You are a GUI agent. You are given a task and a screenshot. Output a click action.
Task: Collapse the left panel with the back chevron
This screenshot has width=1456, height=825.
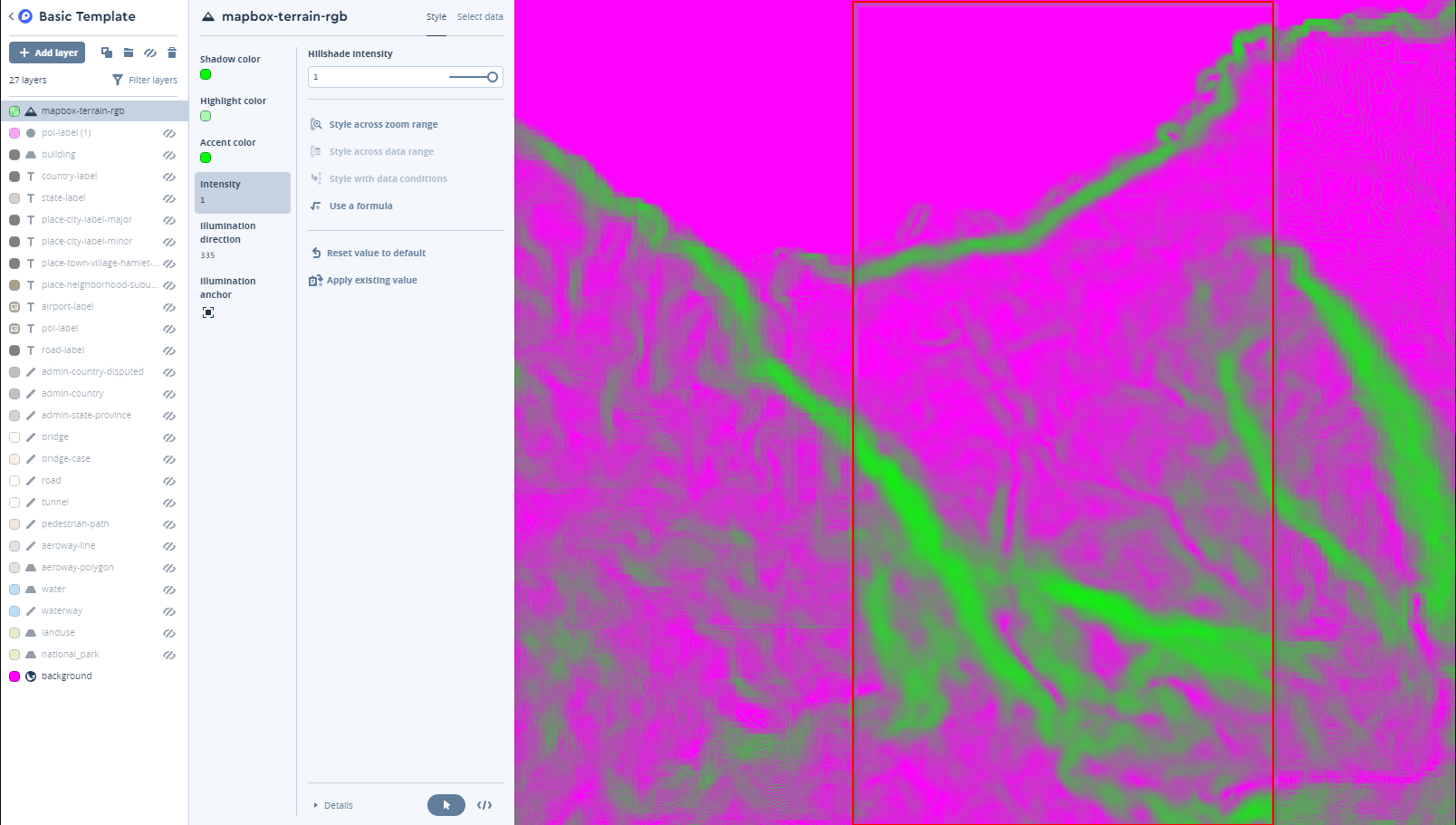point(9,15)
